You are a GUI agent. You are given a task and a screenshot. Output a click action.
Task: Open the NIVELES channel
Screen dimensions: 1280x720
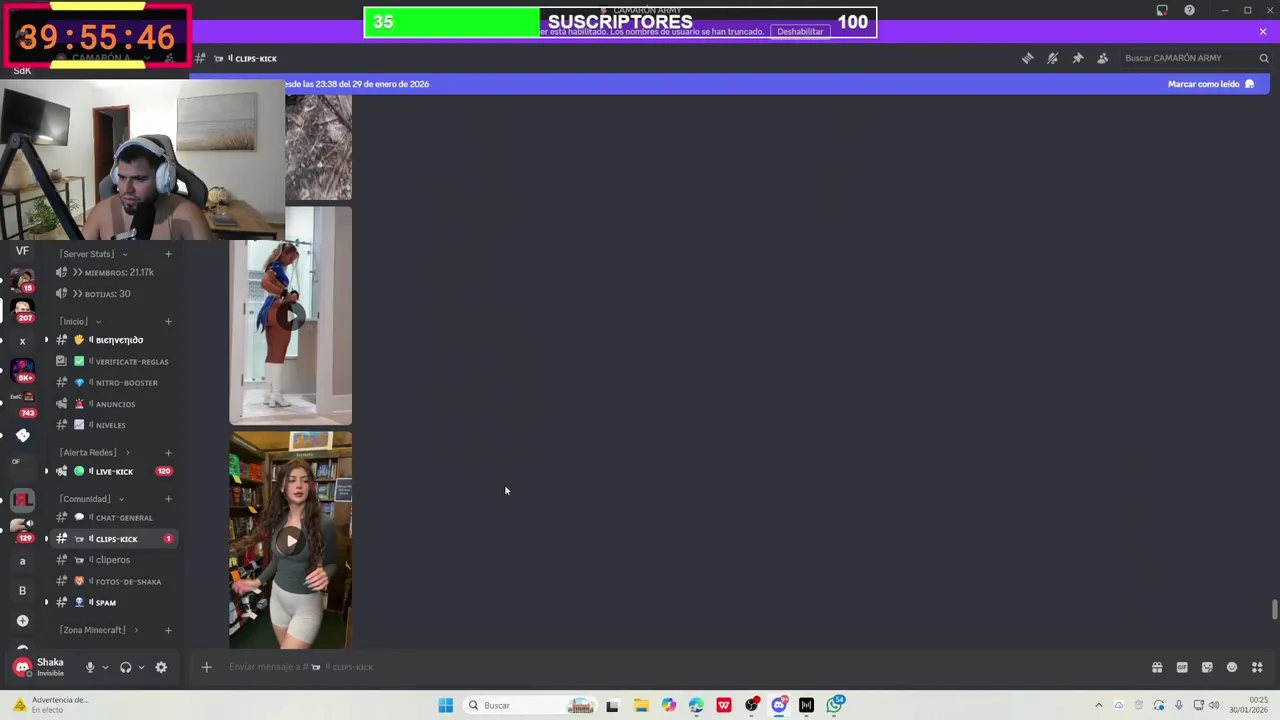[x=114, y=425]
